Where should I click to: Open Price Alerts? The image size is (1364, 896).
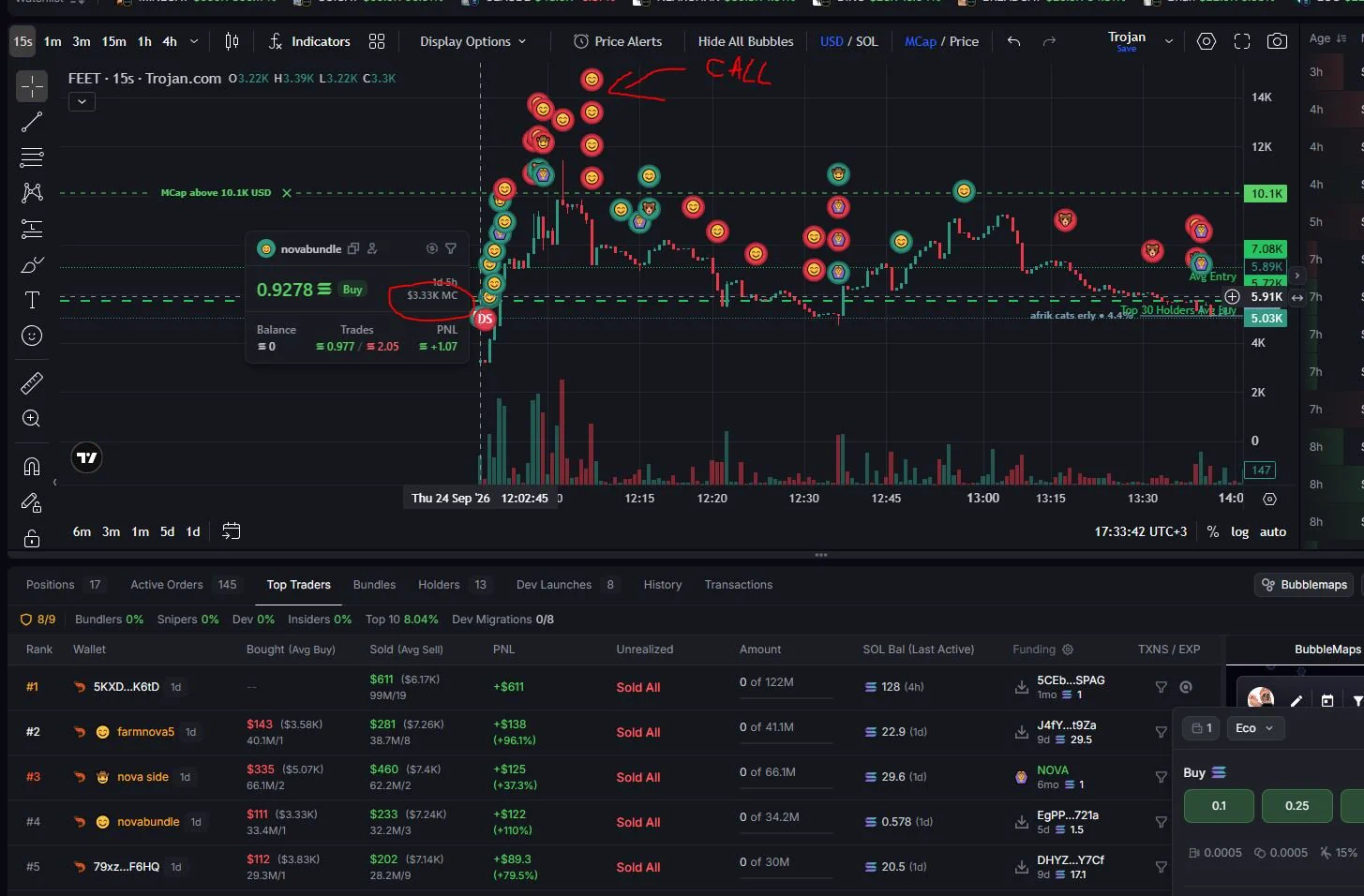click(x=618, y=41)
